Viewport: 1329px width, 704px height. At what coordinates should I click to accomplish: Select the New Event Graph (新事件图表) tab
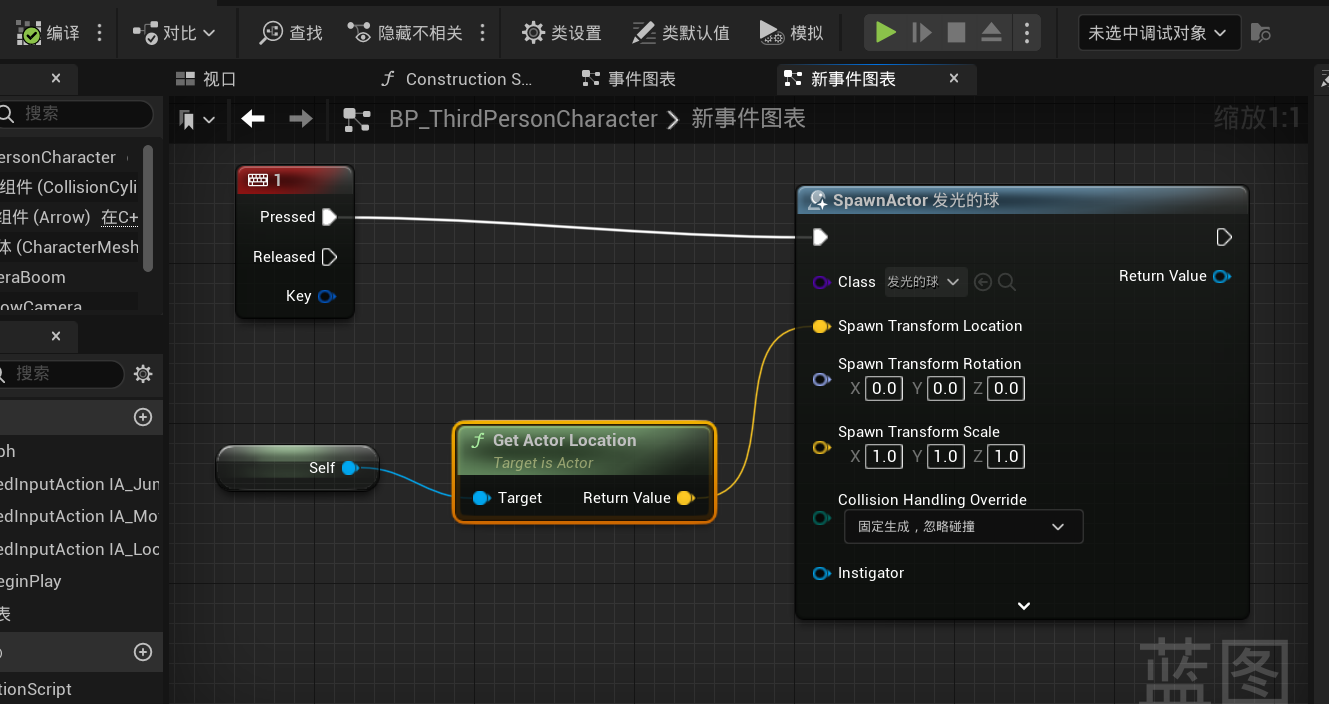coord(853,79)
